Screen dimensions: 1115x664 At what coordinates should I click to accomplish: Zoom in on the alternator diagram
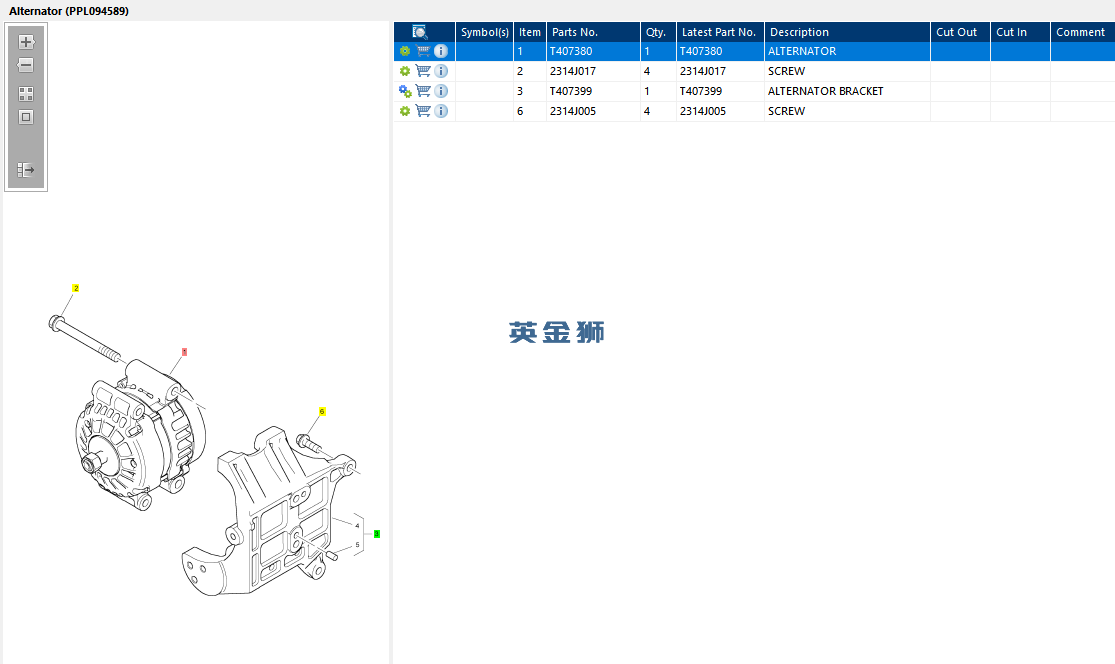[26, 42]
